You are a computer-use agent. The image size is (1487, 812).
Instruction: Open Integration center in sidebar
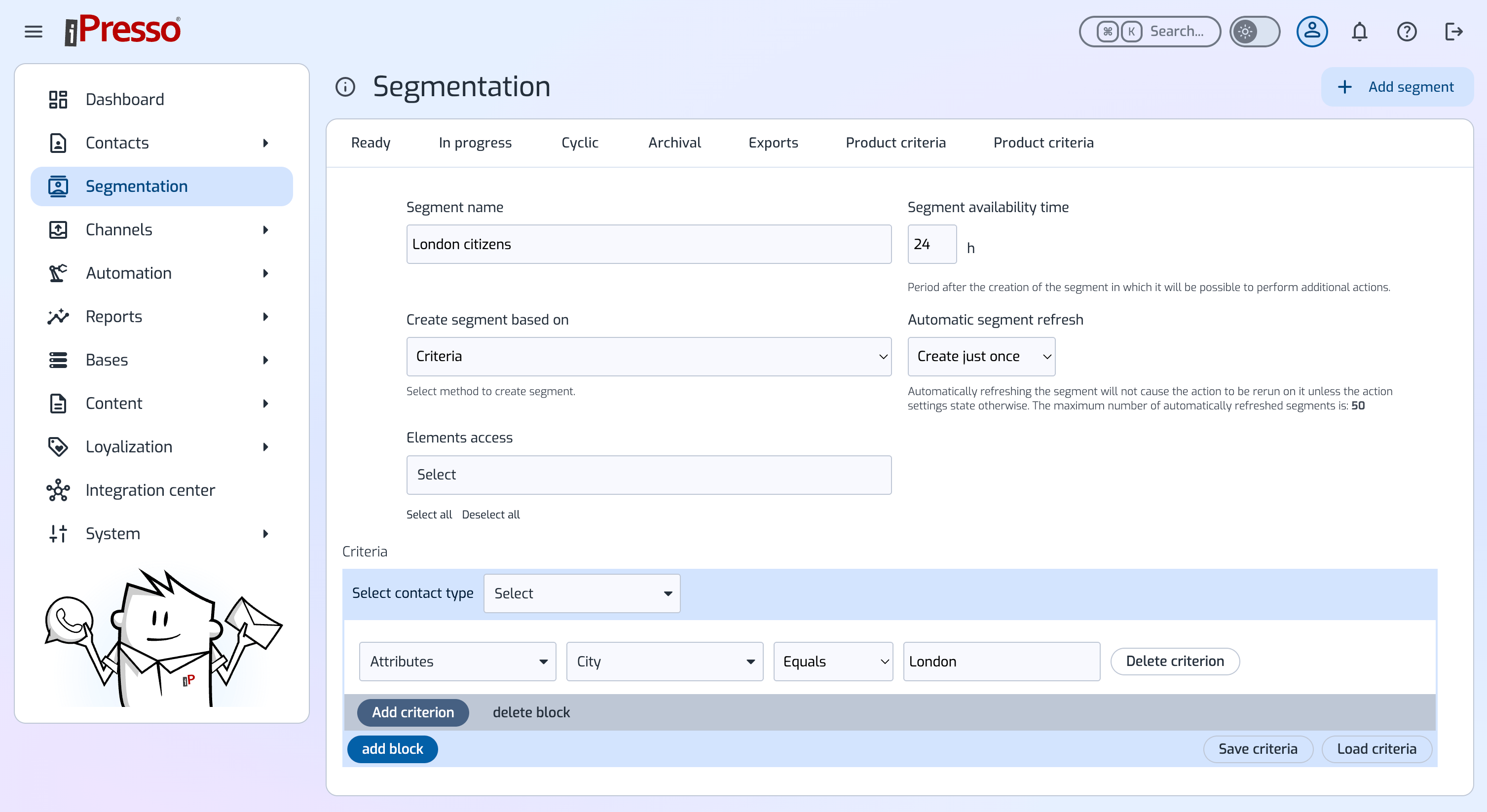[150, 490]
